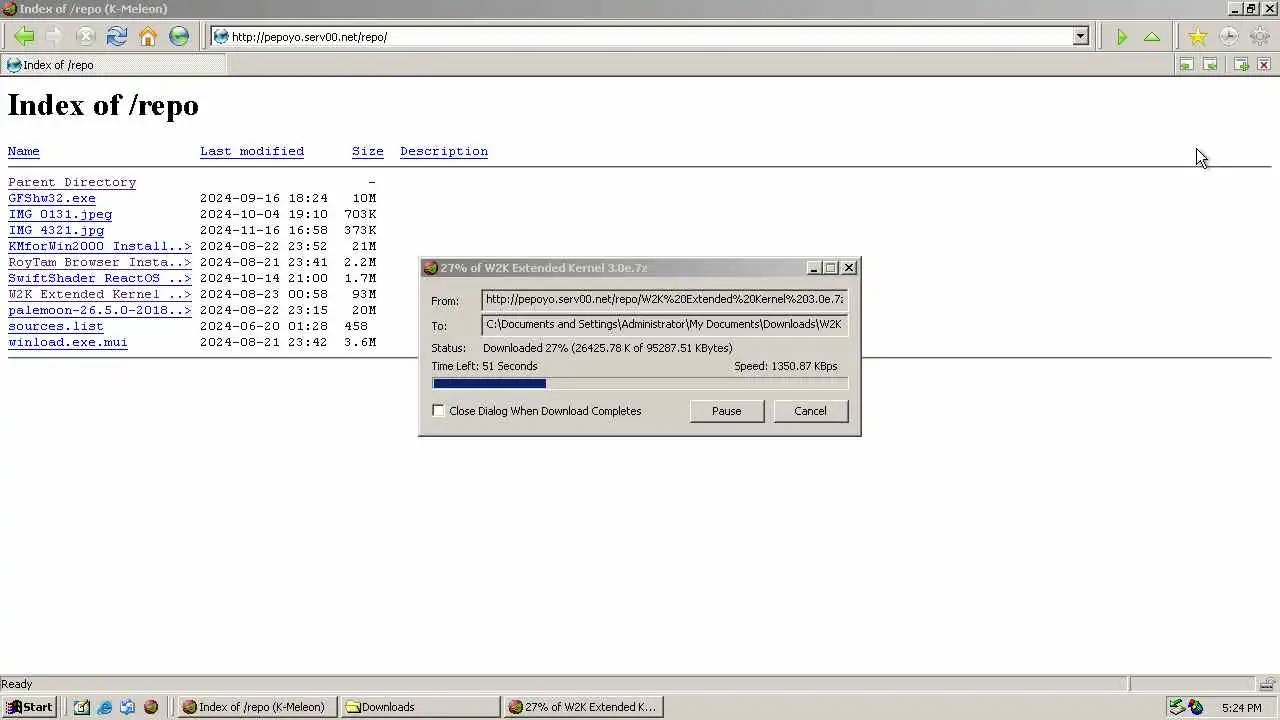Click the K-Meleon title bar icon
This screenshot has width=1280, height=720.
[x=9, y=9]
